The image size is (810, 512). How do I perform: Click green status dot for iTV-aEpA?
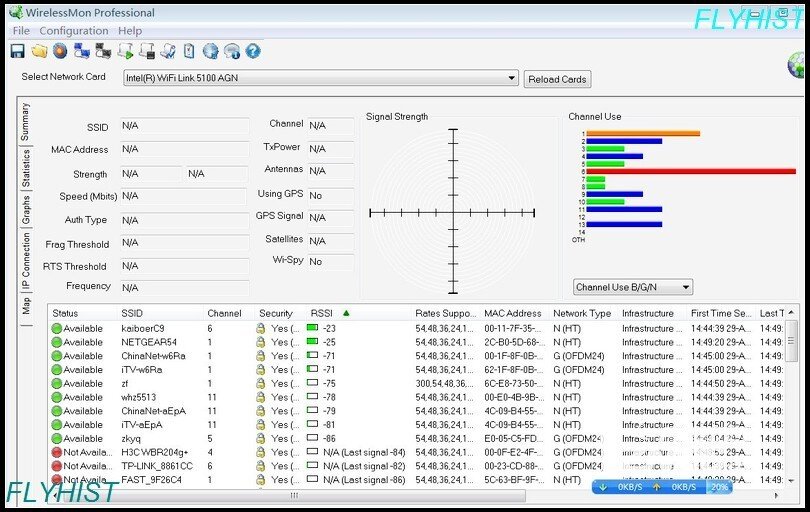pos(56,425)
